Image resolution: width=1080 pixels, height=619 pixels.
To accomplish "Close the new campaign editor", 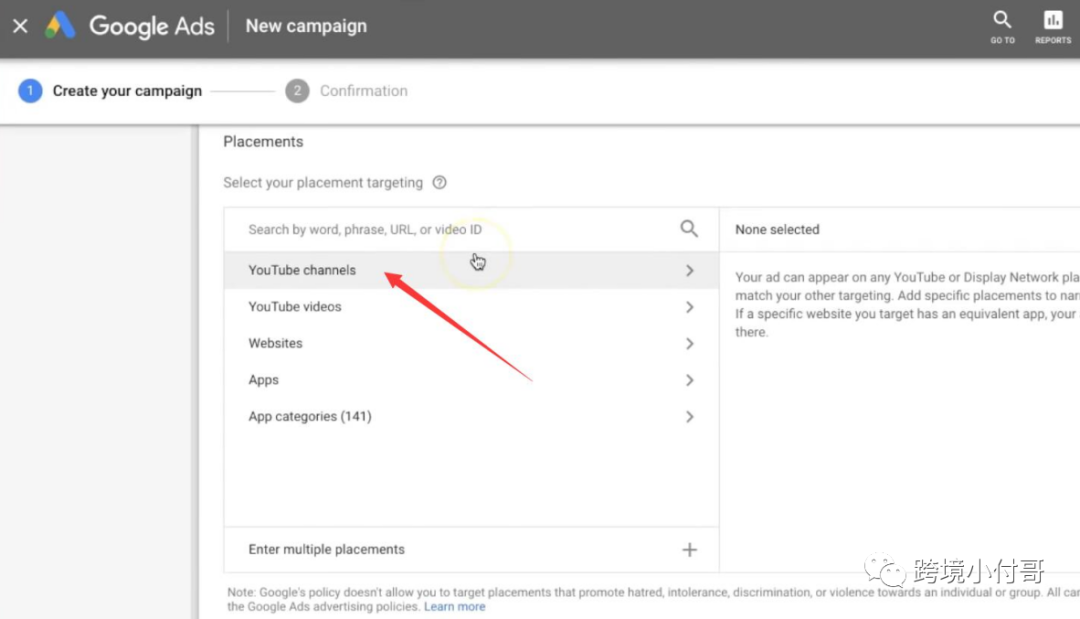I will click(x=20, y=26).
